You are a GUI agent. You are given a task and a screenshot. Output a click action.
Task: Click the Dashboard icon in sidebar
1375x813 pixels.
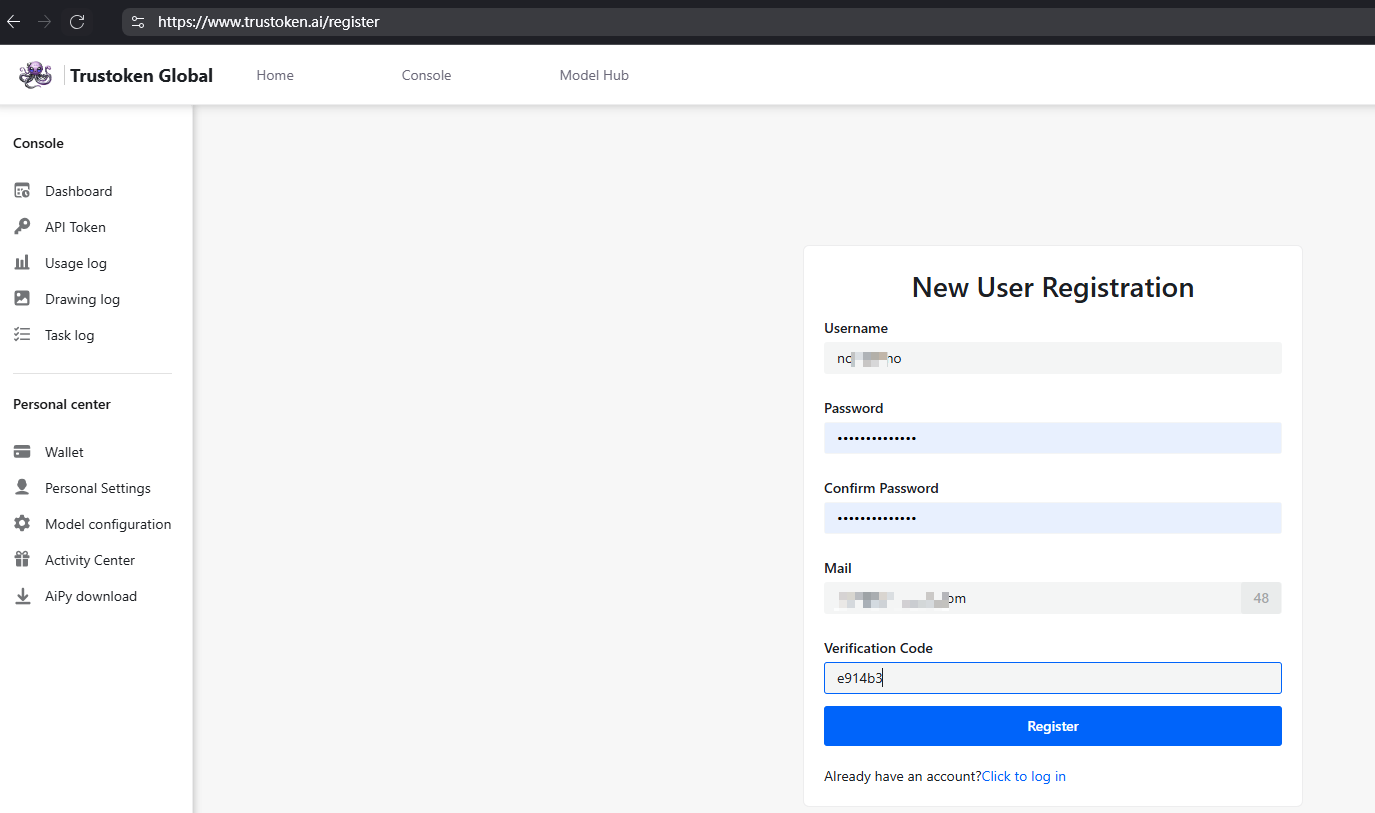coord(22,191)
